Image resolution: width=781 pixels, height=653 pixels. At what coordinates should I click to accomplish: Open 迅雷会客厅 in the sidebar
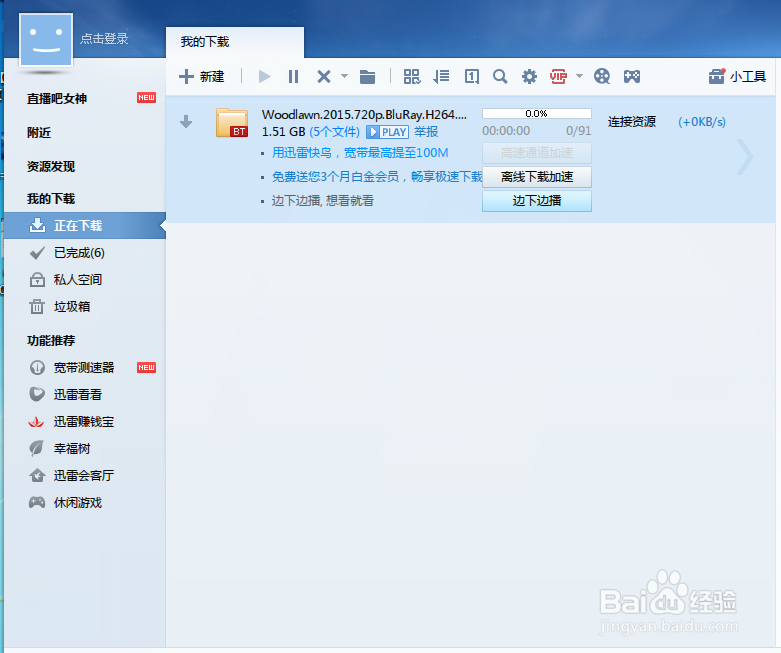[x=85, y=476]
